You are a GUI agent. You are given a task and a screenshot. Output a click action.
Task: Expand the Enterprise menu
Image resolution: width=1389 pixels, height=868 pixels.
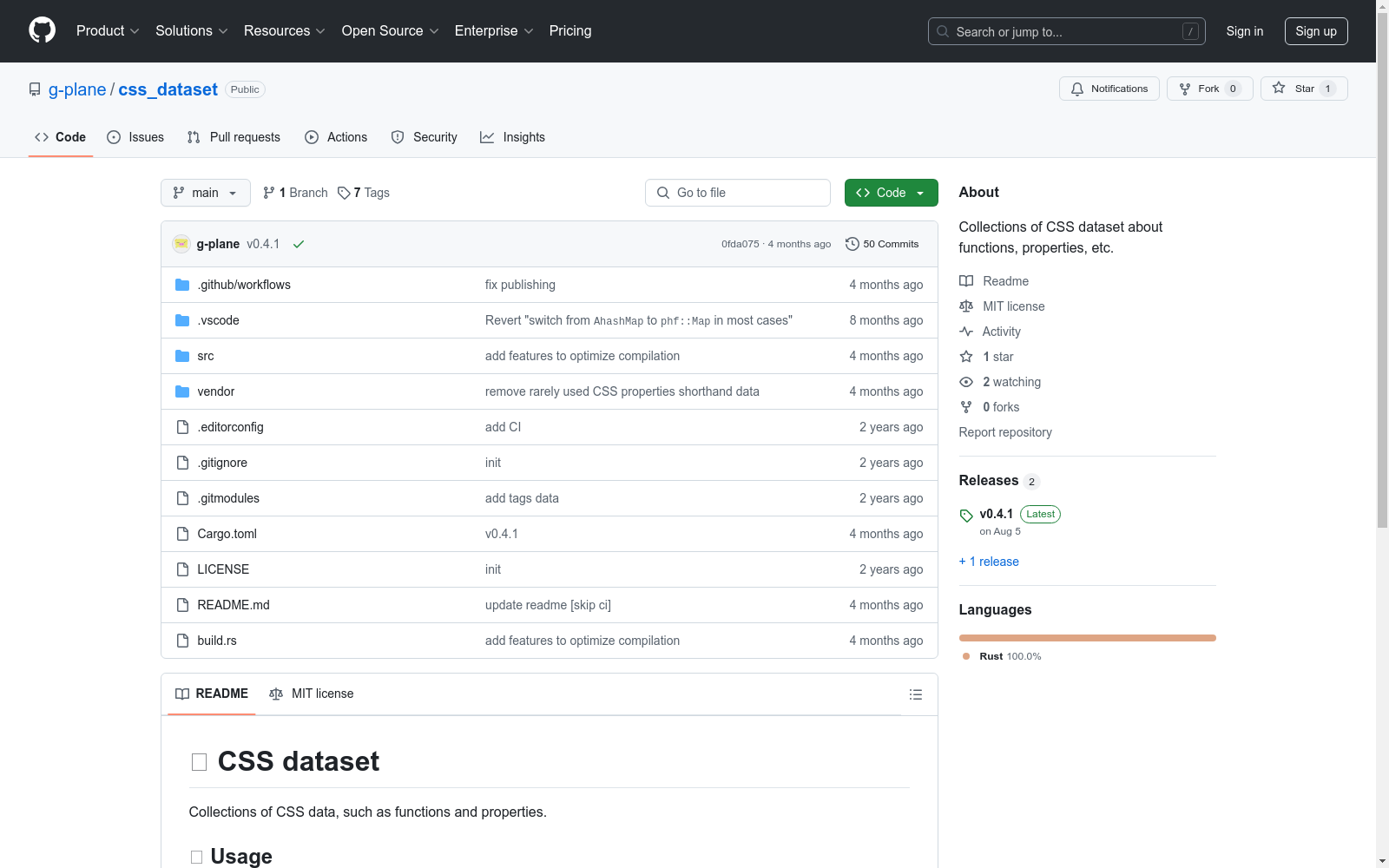(x=494, y=31)
